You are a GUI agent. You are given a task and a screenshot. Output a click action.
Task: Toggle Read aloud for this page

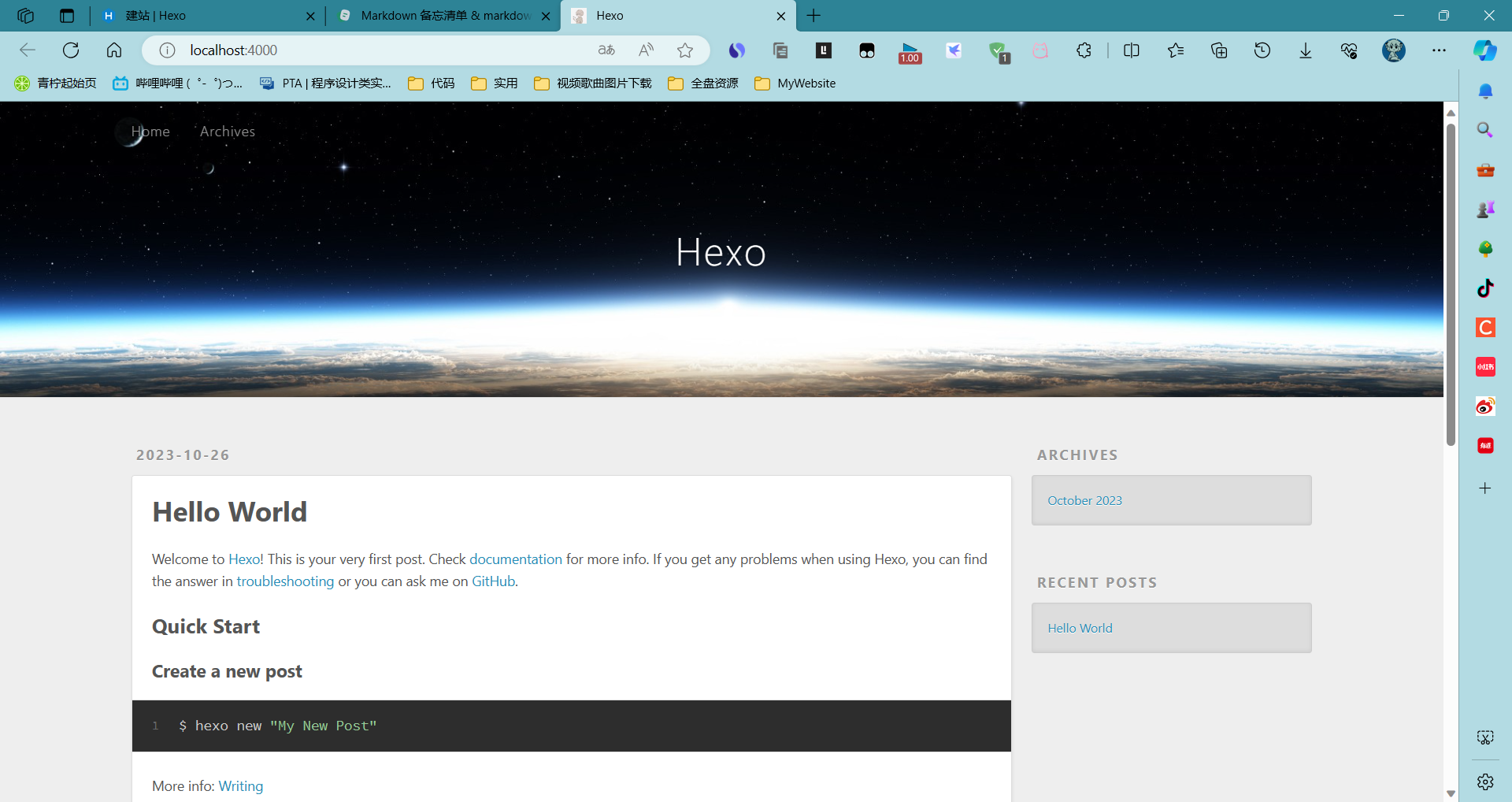(646, 50)
